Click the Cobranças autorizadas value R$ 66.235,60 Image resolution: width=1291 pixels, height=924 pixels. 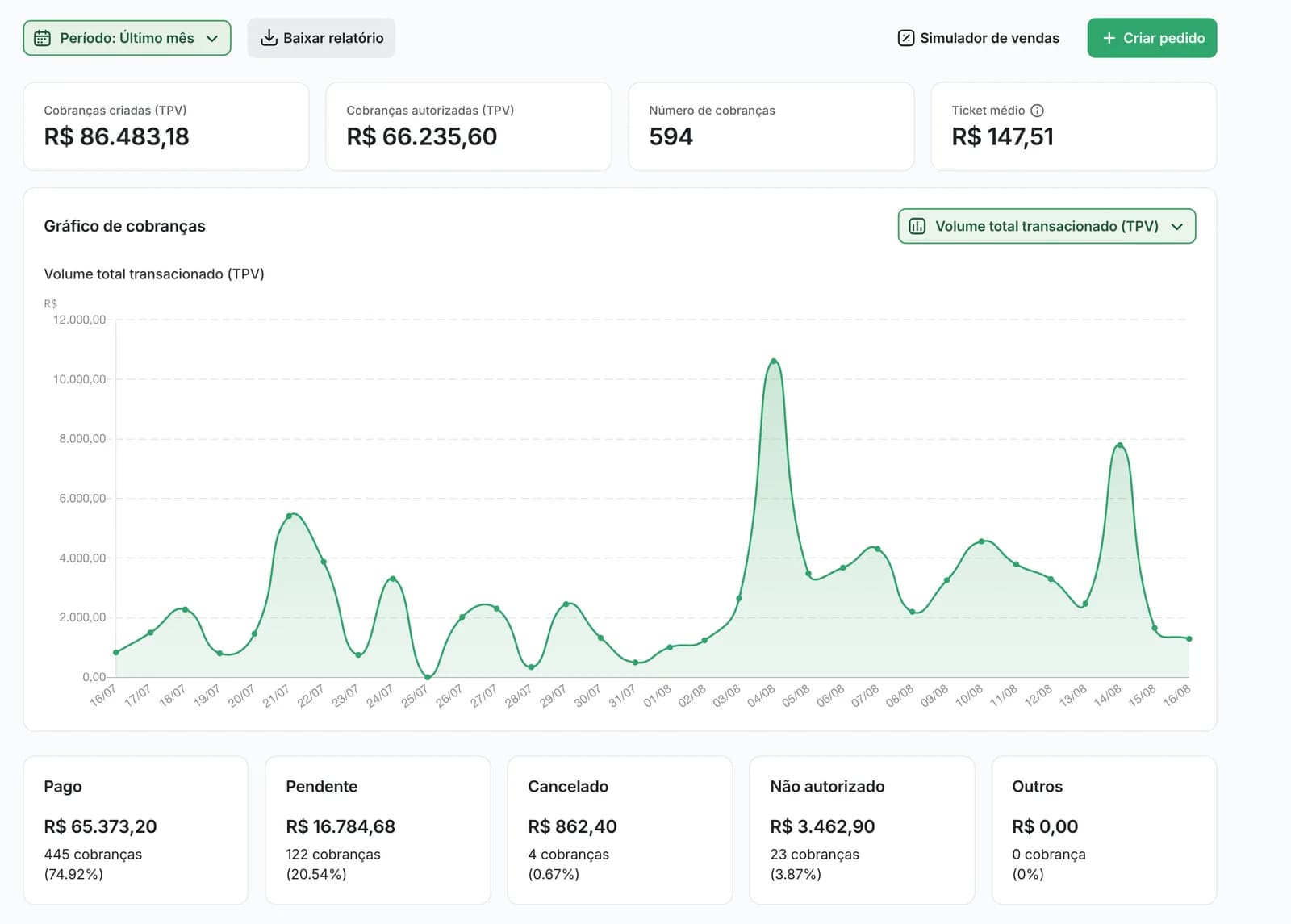tap(421, 136)
